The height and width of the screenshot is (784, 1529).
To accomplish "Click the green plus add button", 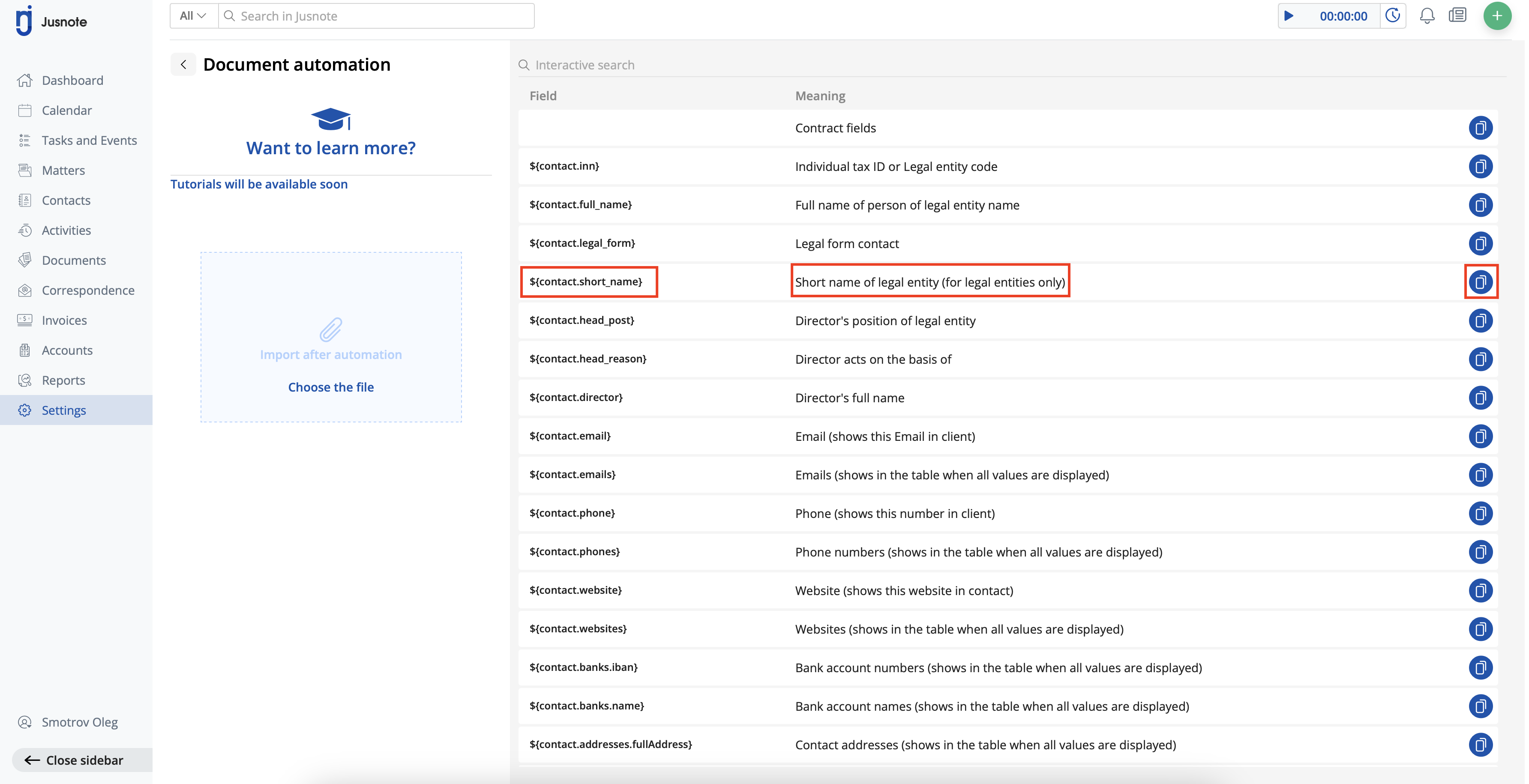I will coord(1497,16).
